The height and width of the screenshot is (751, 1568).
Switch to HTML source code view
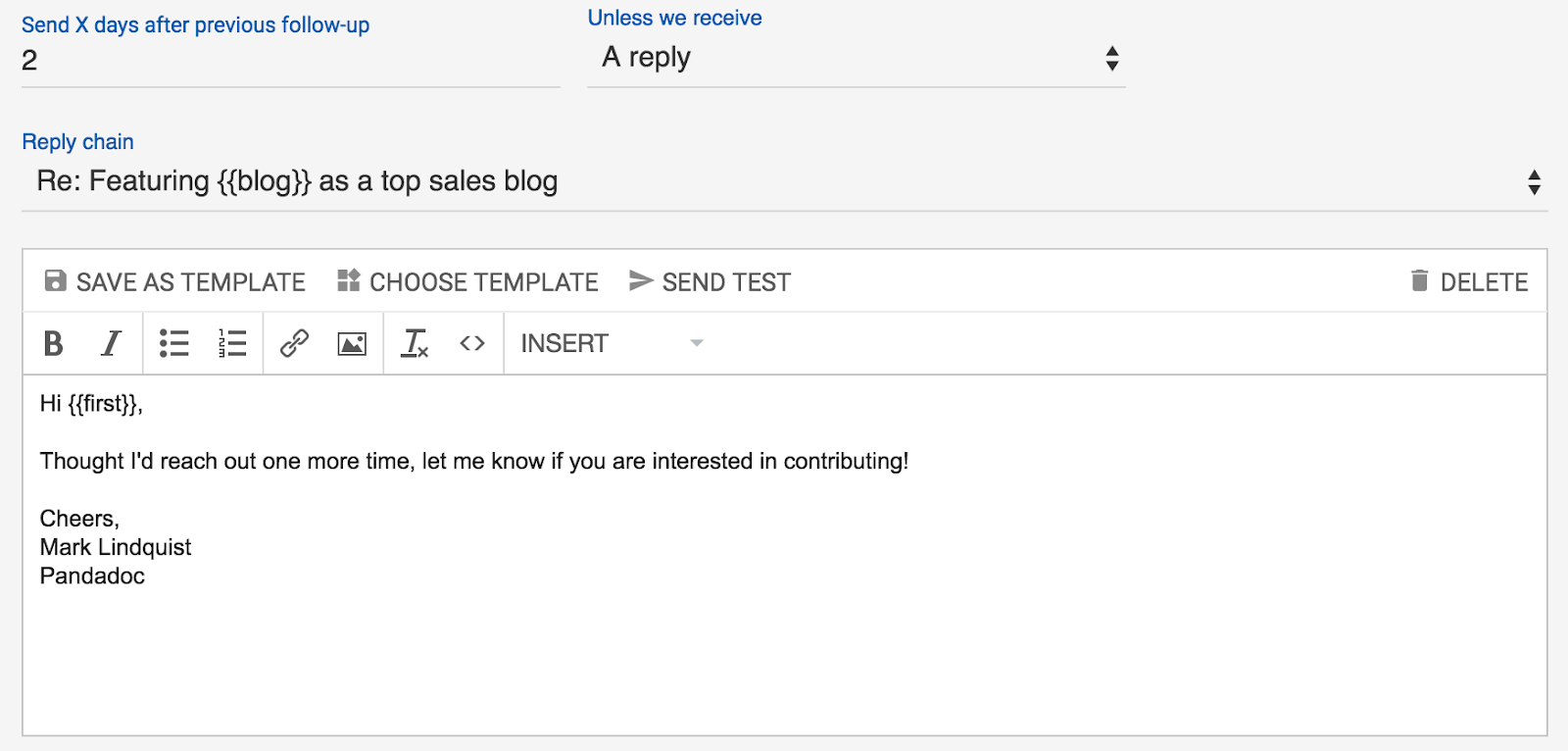tap(472, 343)
